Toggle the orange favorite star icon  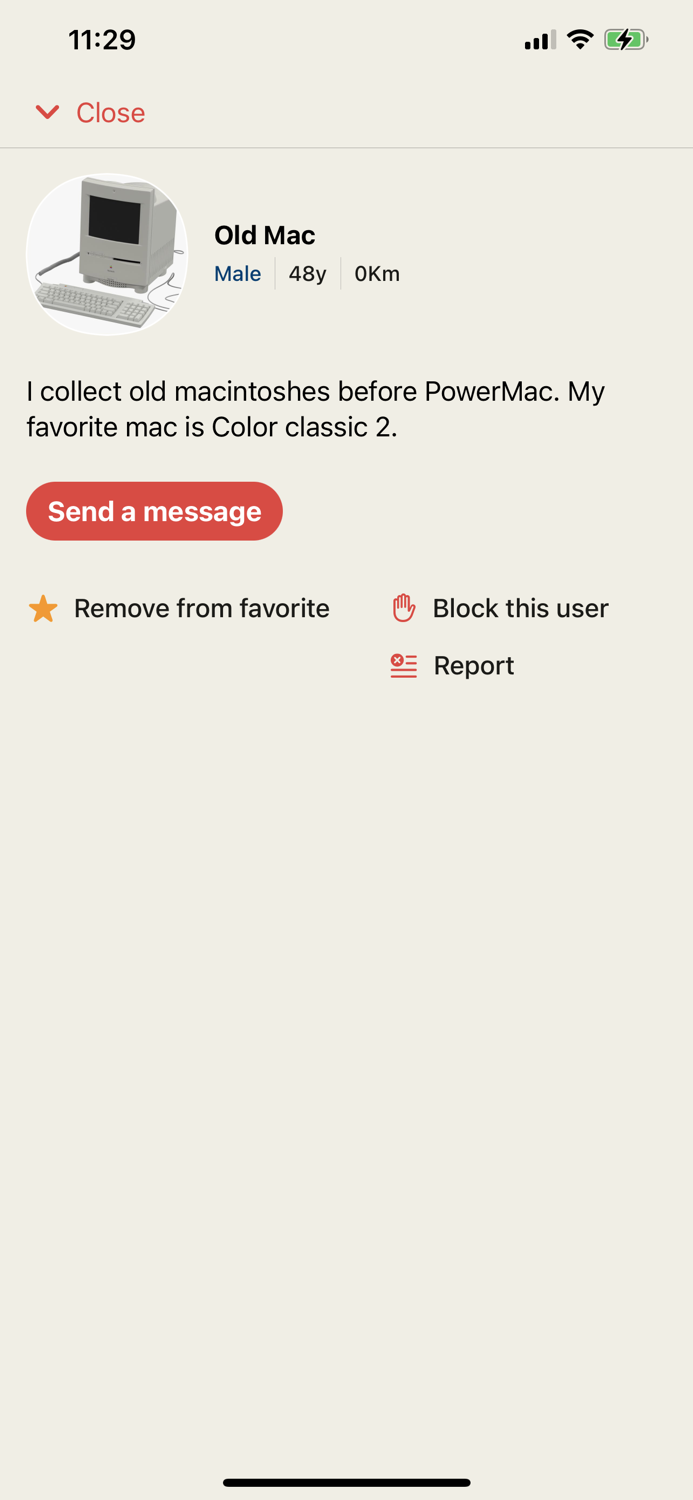click(43, 608)
